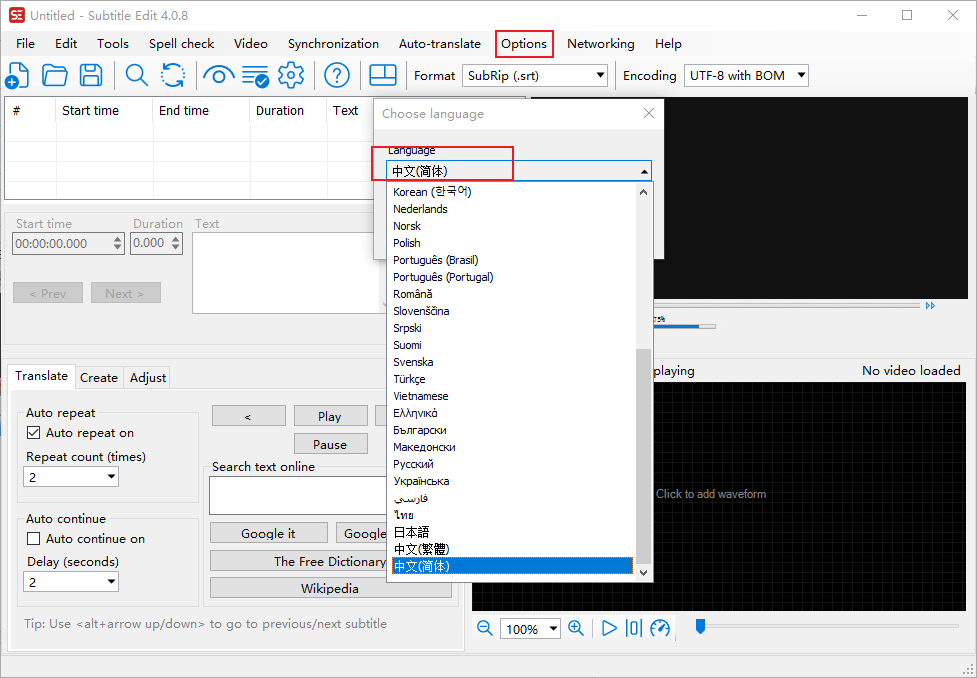Select Svenska from the language list
This screenshot has height=678, width=977.
(x=413, y=362)
